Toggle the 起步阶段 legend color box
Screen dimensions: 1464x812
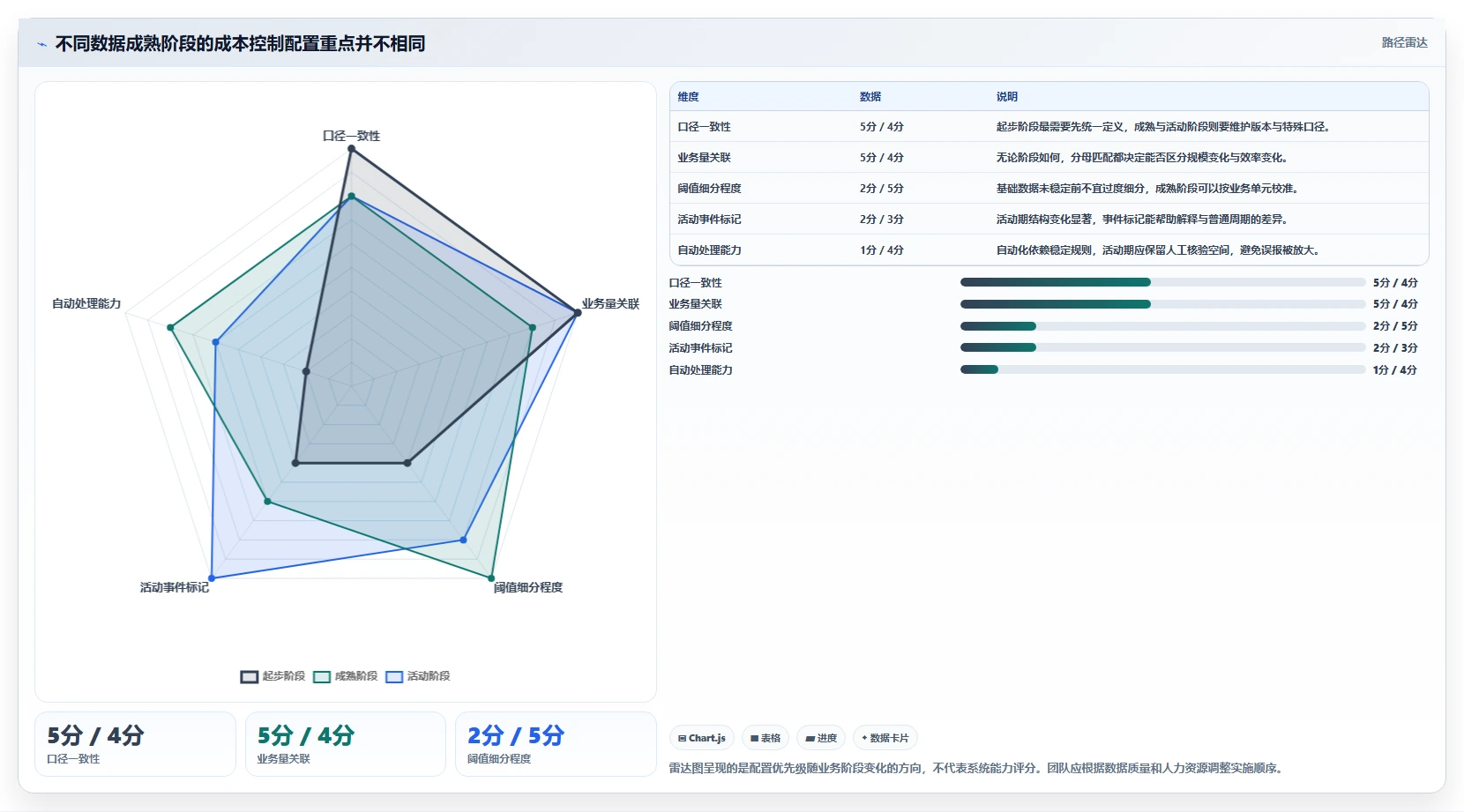coord(249,677)
